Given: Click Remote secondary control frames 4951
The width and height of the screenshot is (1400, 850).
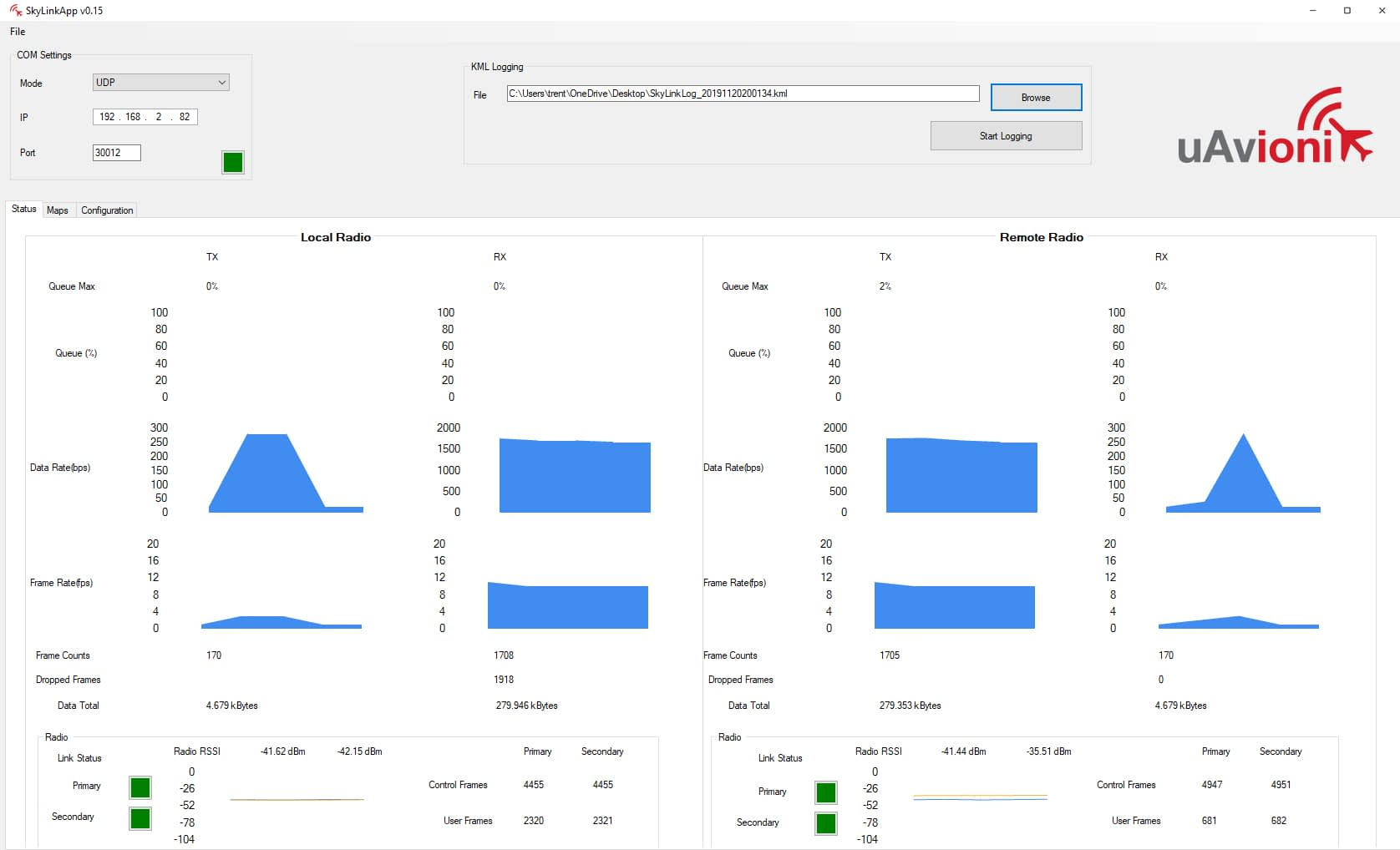Looking at the screenshot, I should coord(1281,785).
